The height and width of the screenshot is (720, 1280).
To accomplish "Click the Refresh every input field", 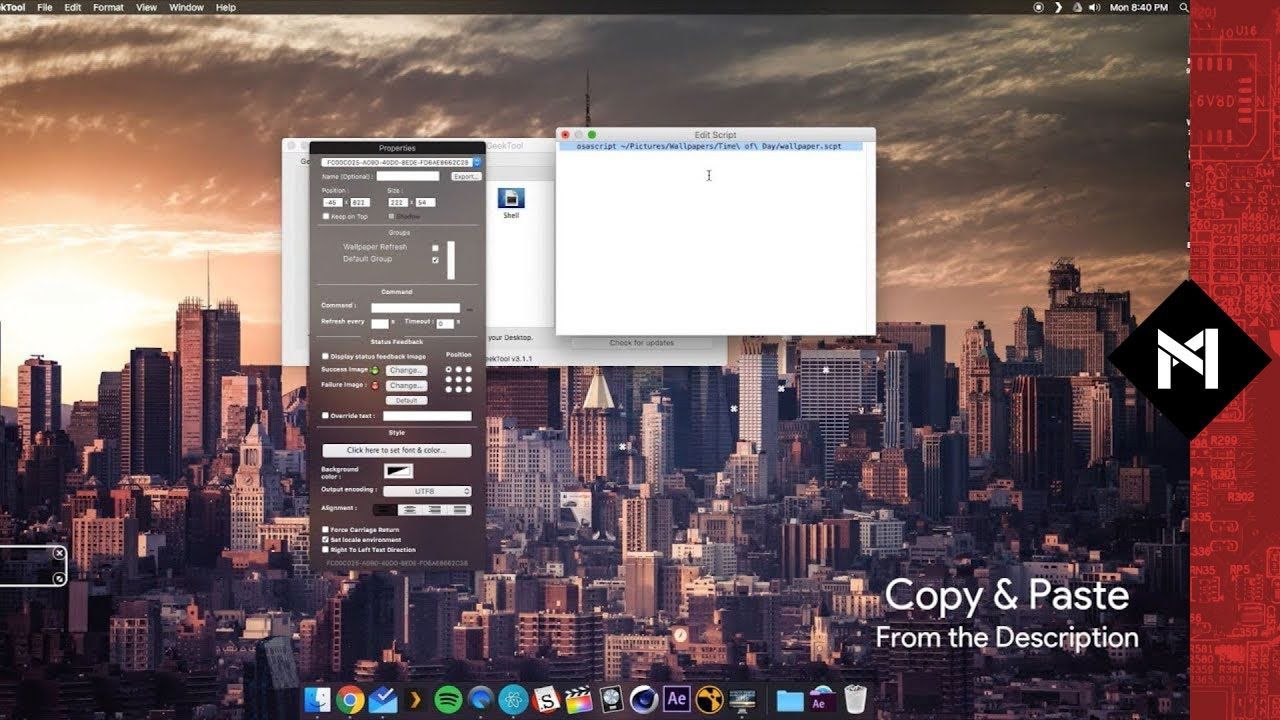I will point(380,323).
